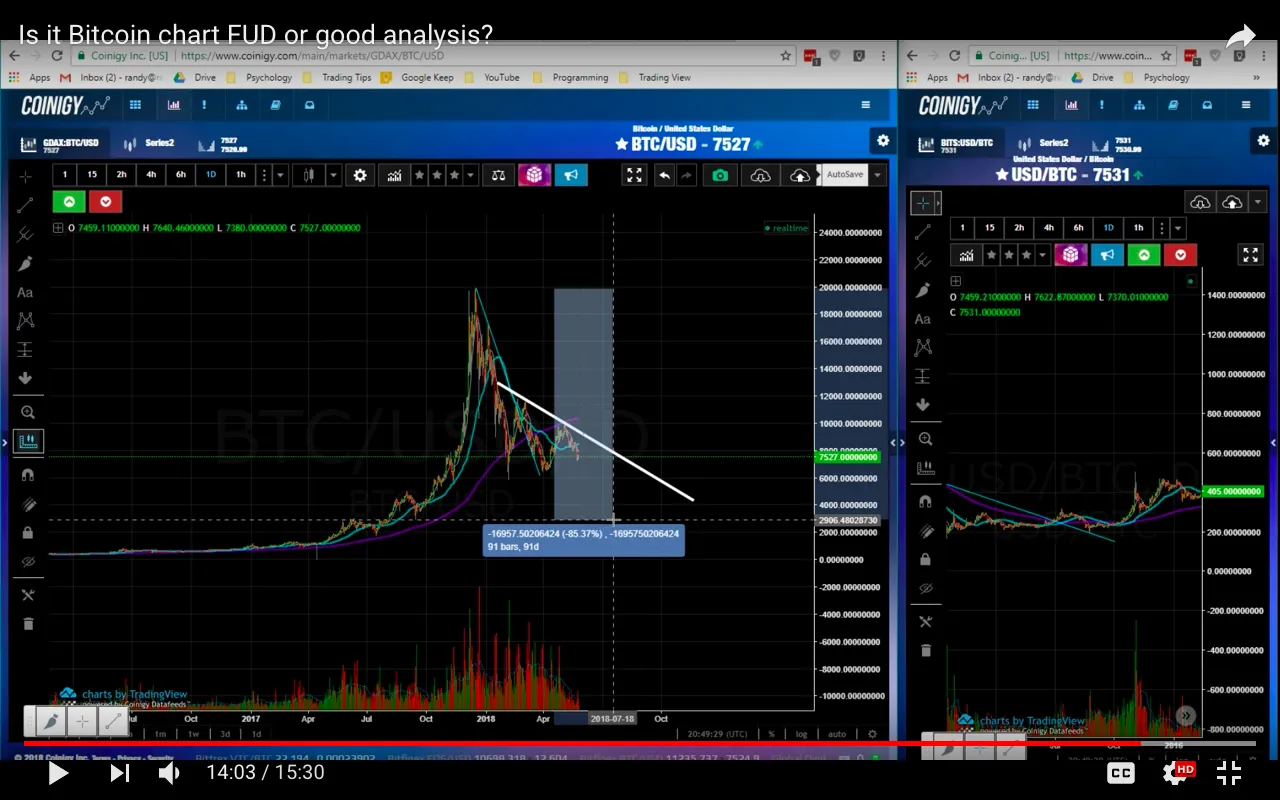Expand favorite indicators dropdown in left chart
Screen dimensions: 1280x800
click(x=471, y=175)
